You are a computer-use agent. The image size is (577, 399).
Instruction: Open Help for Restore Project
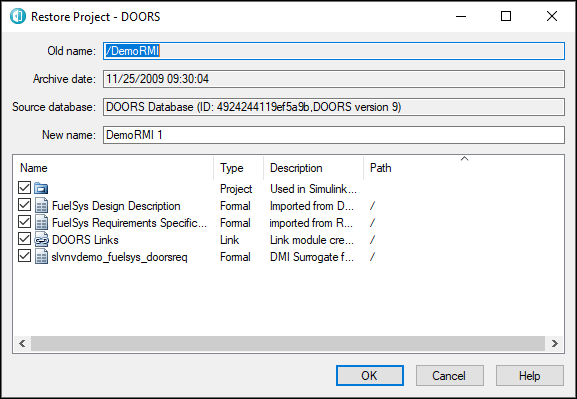tap(530, 375)
